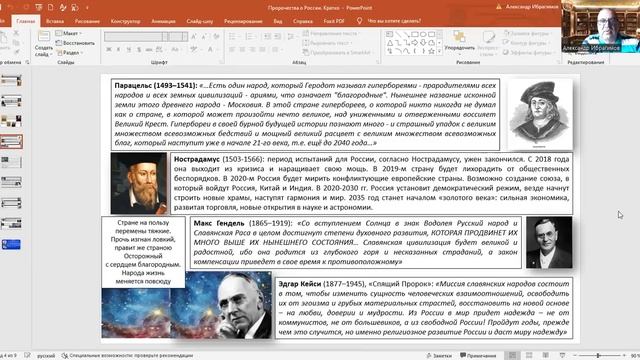The image size is (640, 360).
Task: Click the Undo icon in quick access toolbar
Action: 10,7
